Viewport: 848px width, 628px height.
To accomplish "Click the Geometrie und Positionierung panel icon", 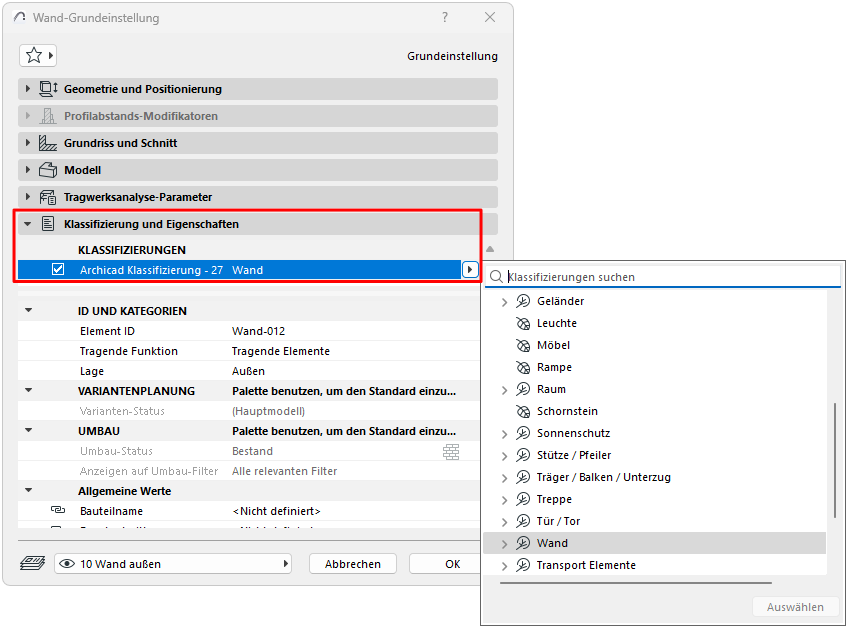I will click(48, 89).
